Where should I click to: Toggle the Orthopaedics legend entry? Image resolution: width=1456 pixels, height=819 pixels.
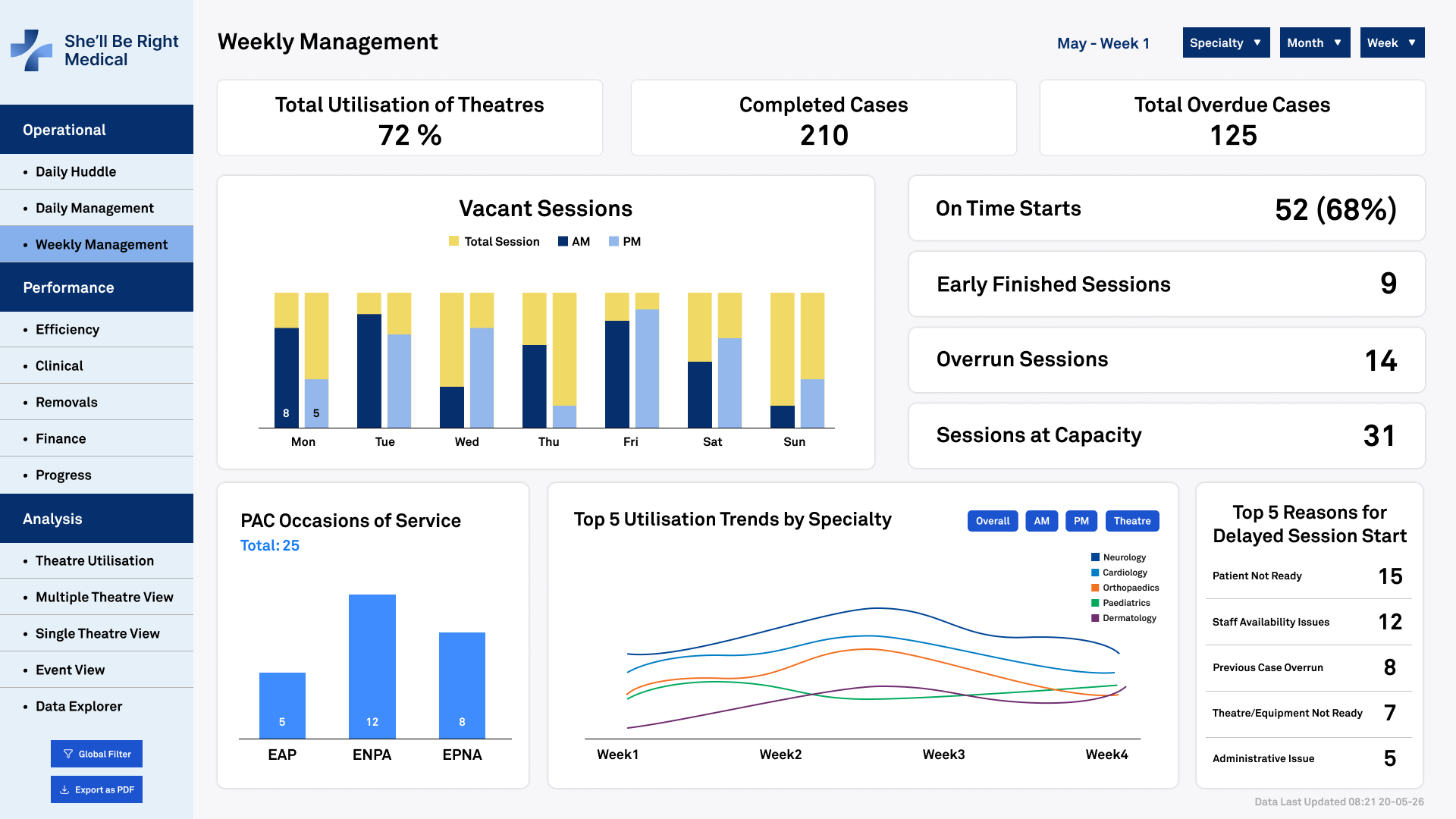point(1125,588)
